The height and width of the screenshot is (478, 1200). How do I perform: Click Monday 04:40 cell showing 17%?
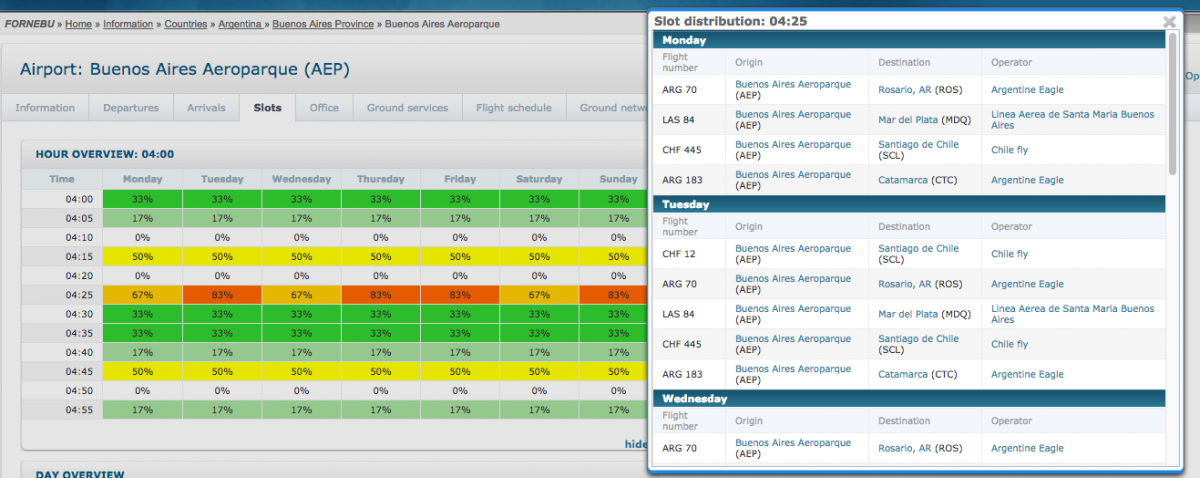tap(142, 352)
